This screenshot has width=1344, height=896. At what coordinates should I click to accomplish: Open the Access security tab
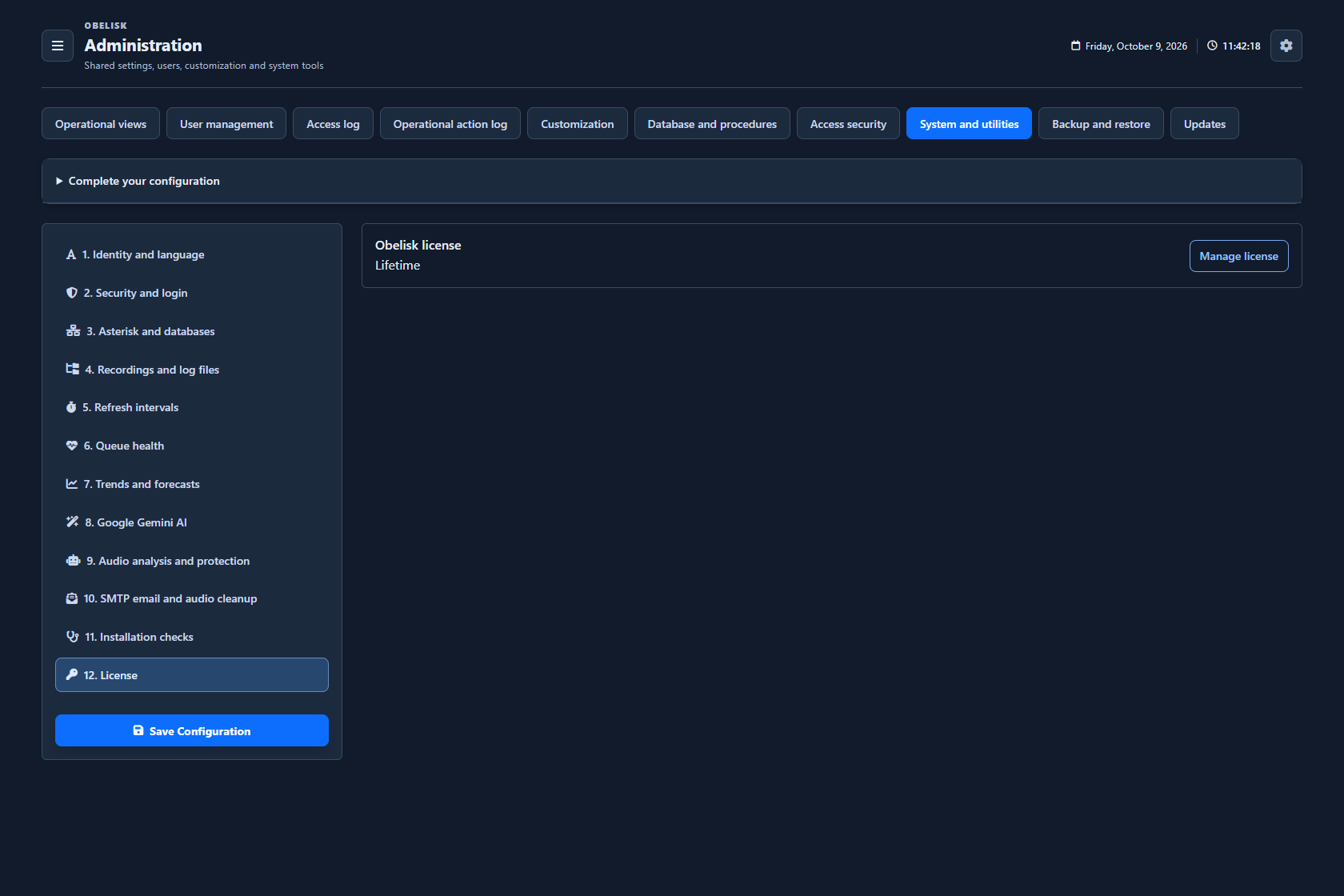click(848, 124)
